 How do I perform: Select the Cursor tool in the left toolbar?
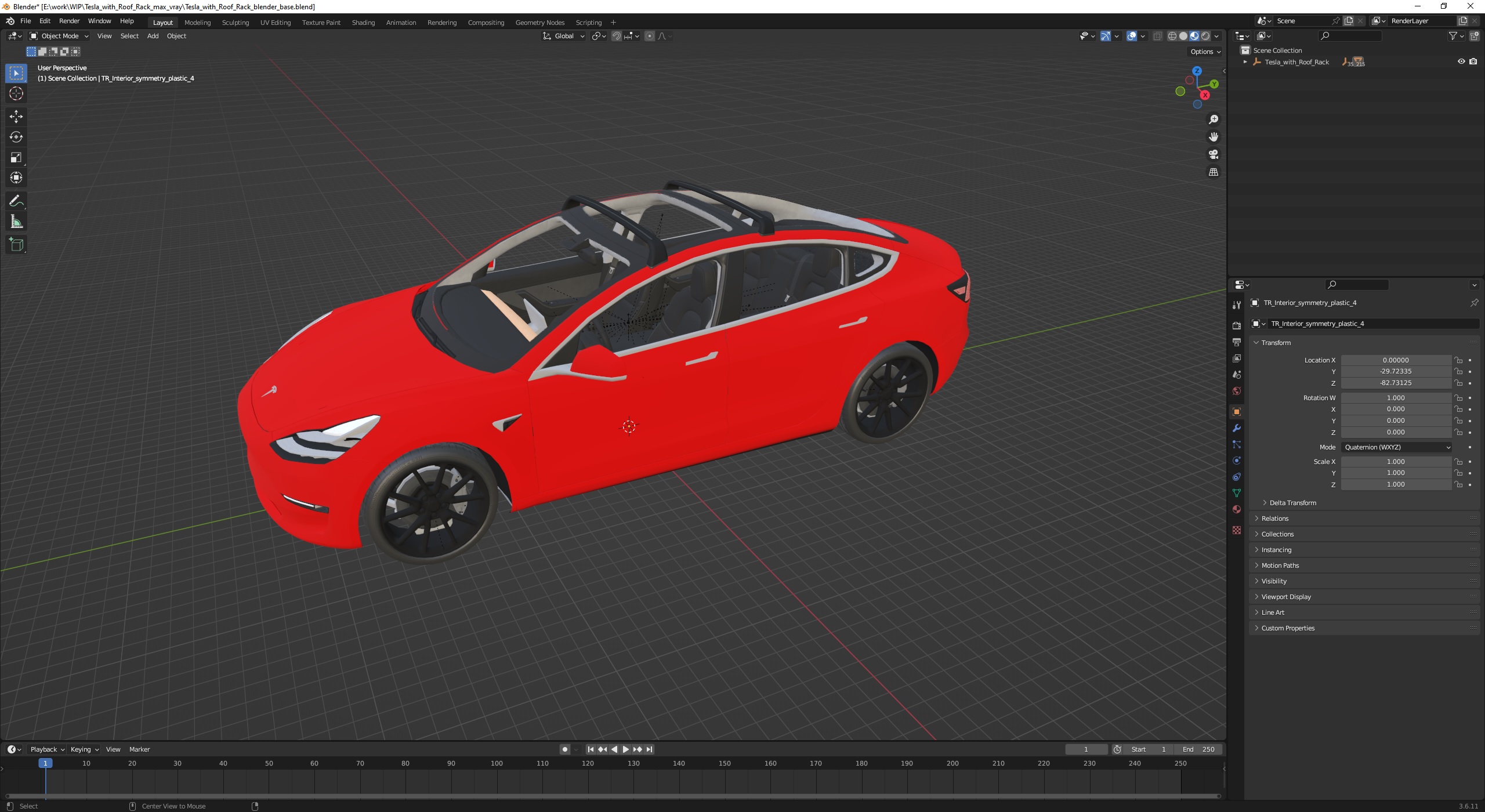pos(16,93)
